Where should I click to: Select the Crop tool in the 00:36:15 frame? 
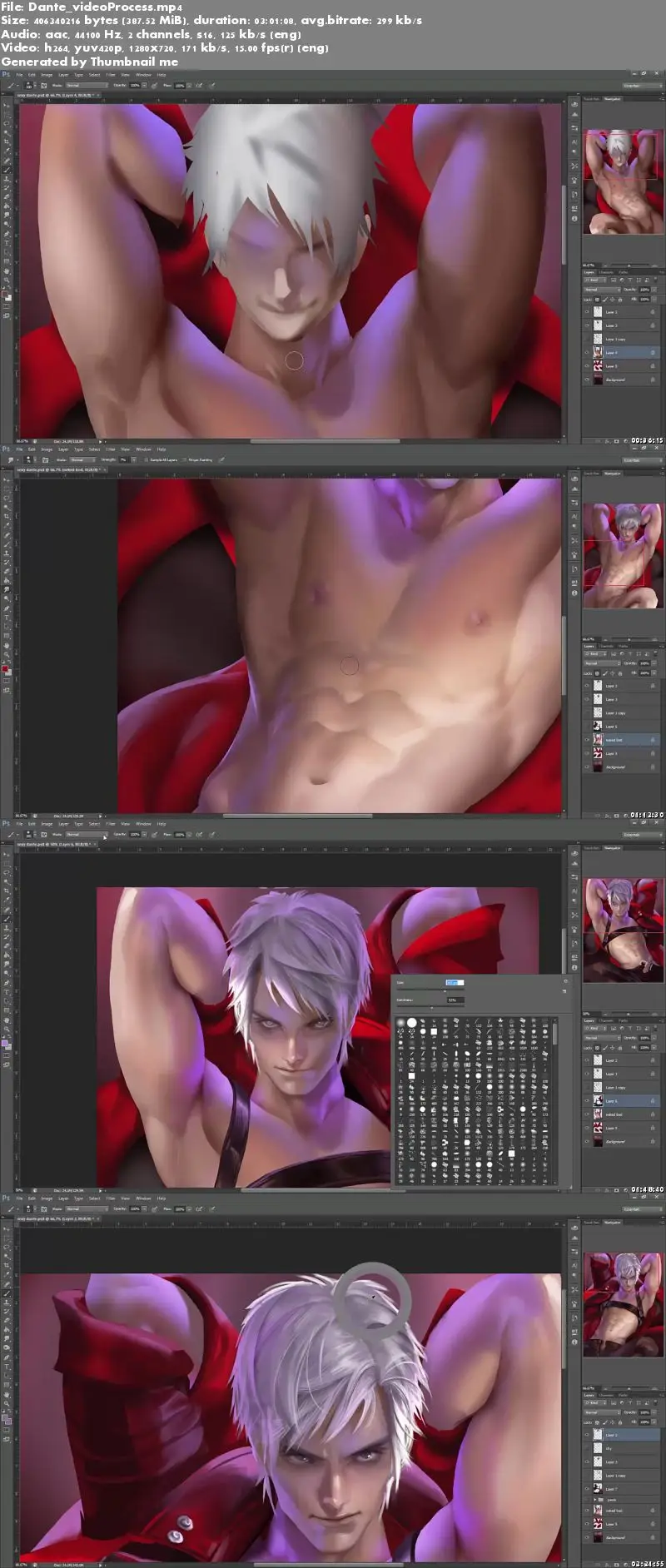(7, 141)
